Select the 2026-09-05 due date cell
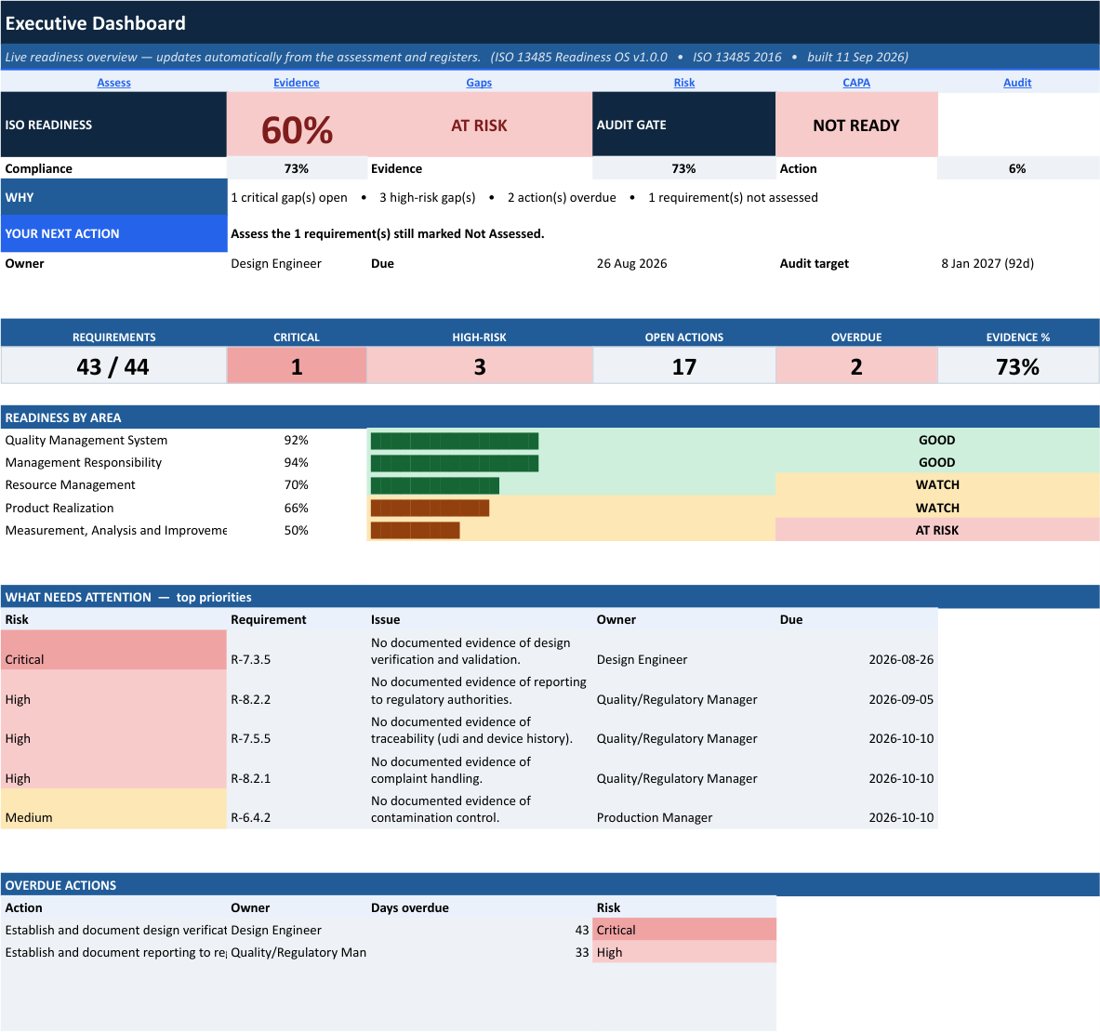Screen dimensions: 1100x1032 tap(856, 690)
